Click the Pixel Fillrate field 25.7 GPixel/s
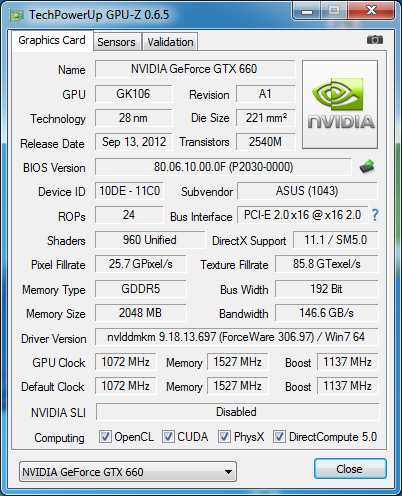Image resolution: width=402 pixels, height=496 pixels. coord(141,264)
